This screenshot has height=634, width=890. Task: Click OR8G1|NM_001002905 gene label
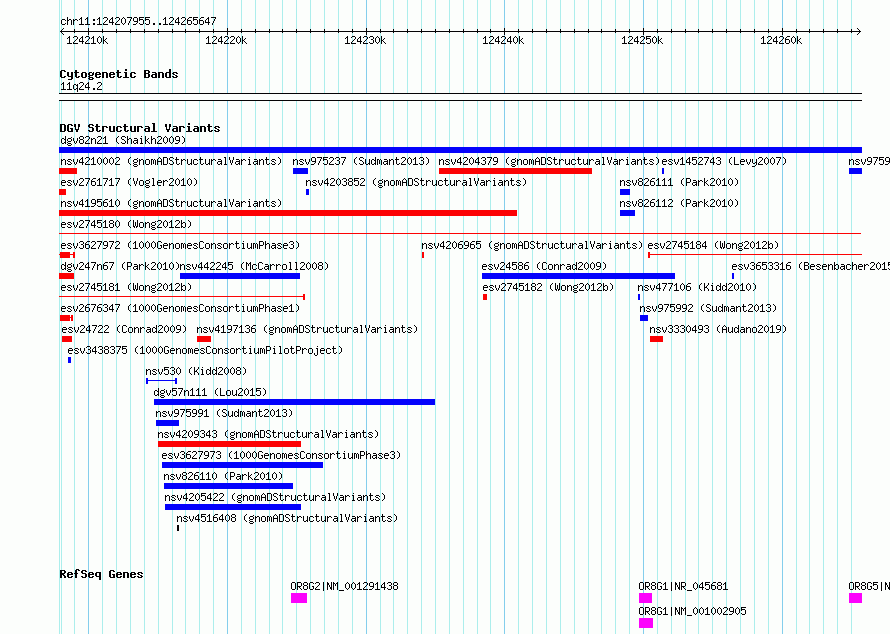(692, 611)
